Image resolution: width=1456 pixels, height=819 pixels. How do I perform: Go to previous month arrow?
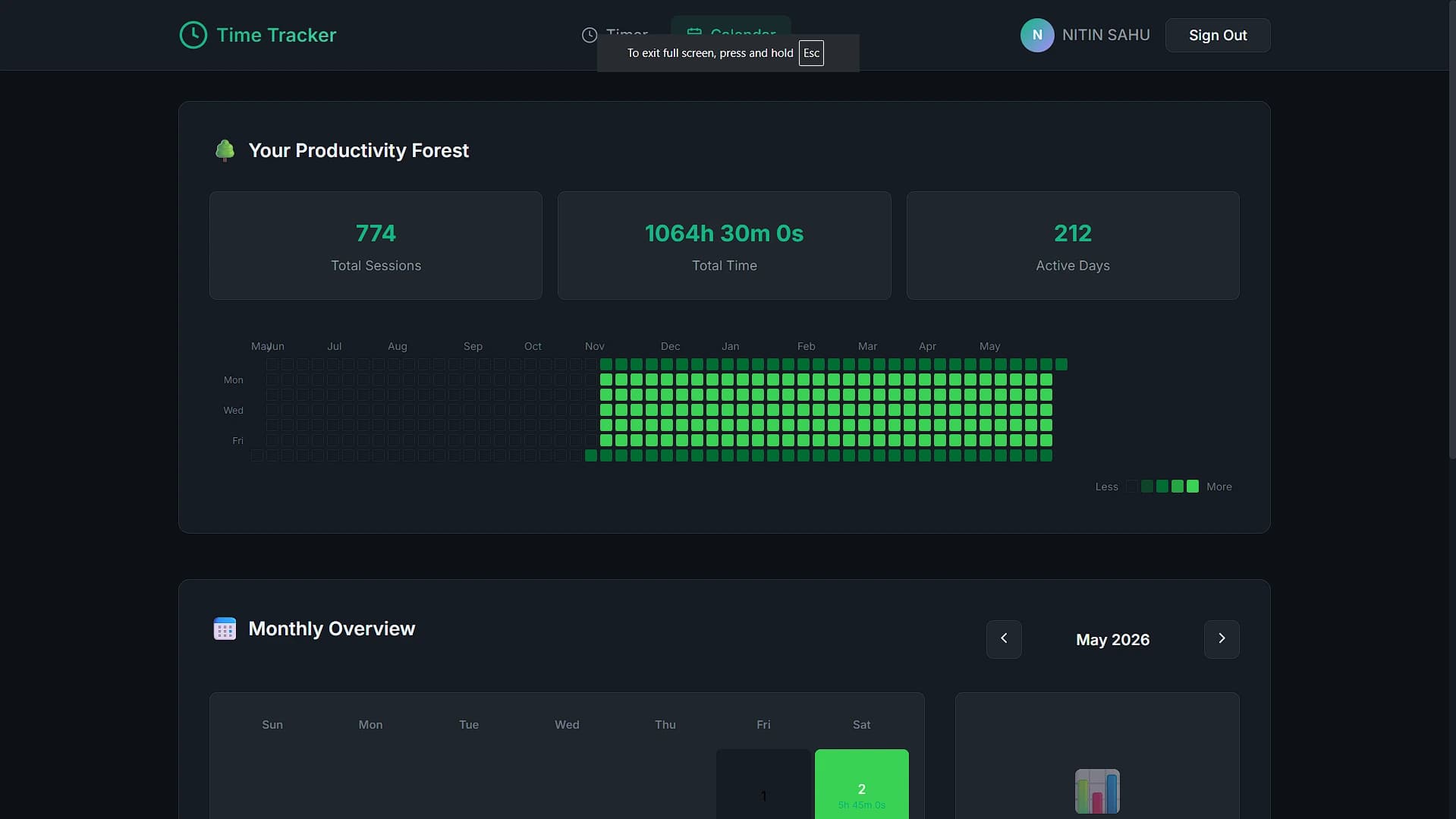coord(1004,639)
